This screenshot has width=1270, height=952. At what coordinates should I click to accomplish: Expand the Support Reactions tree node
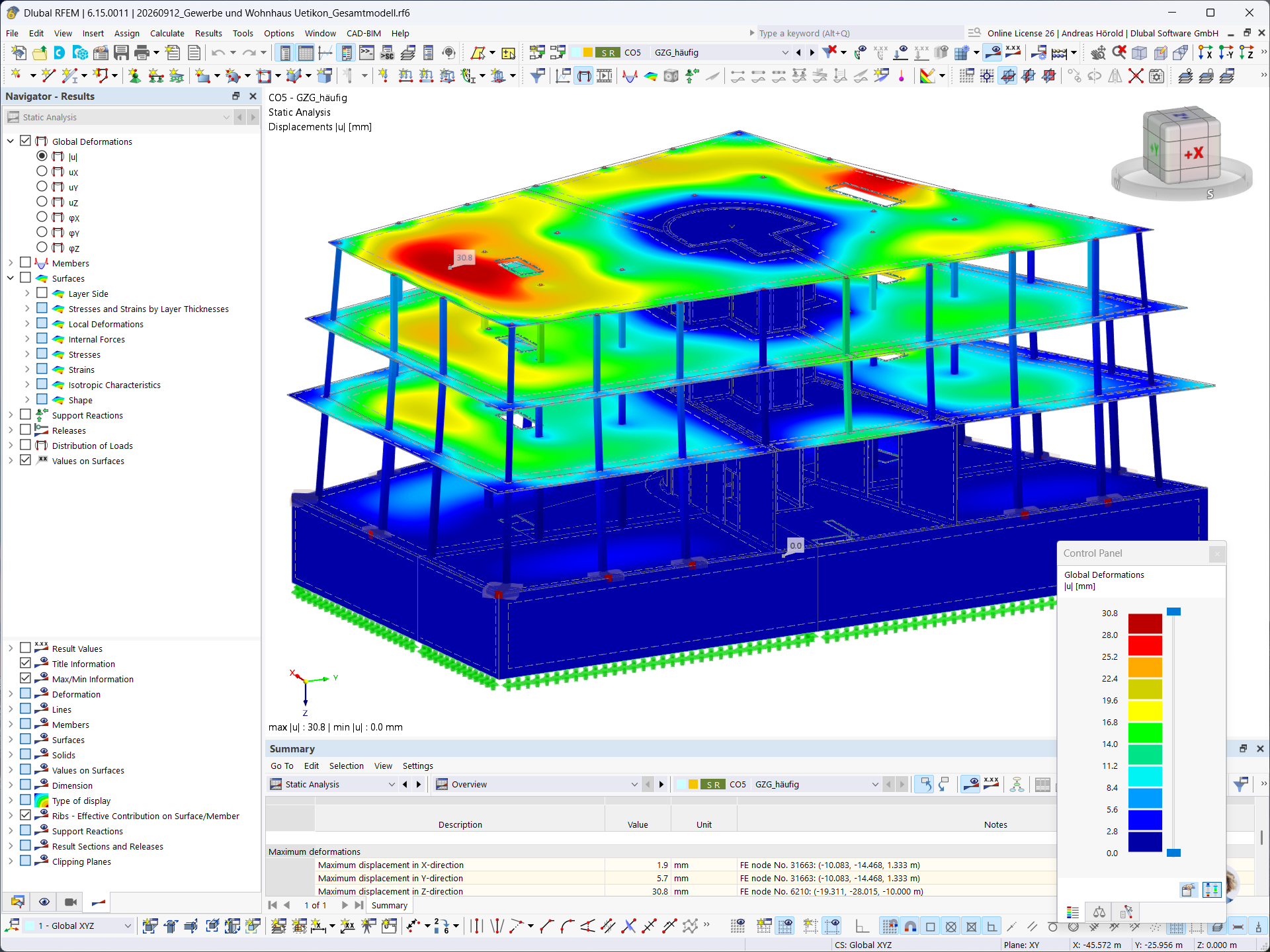pyautogui.click(x=11, y=415)
